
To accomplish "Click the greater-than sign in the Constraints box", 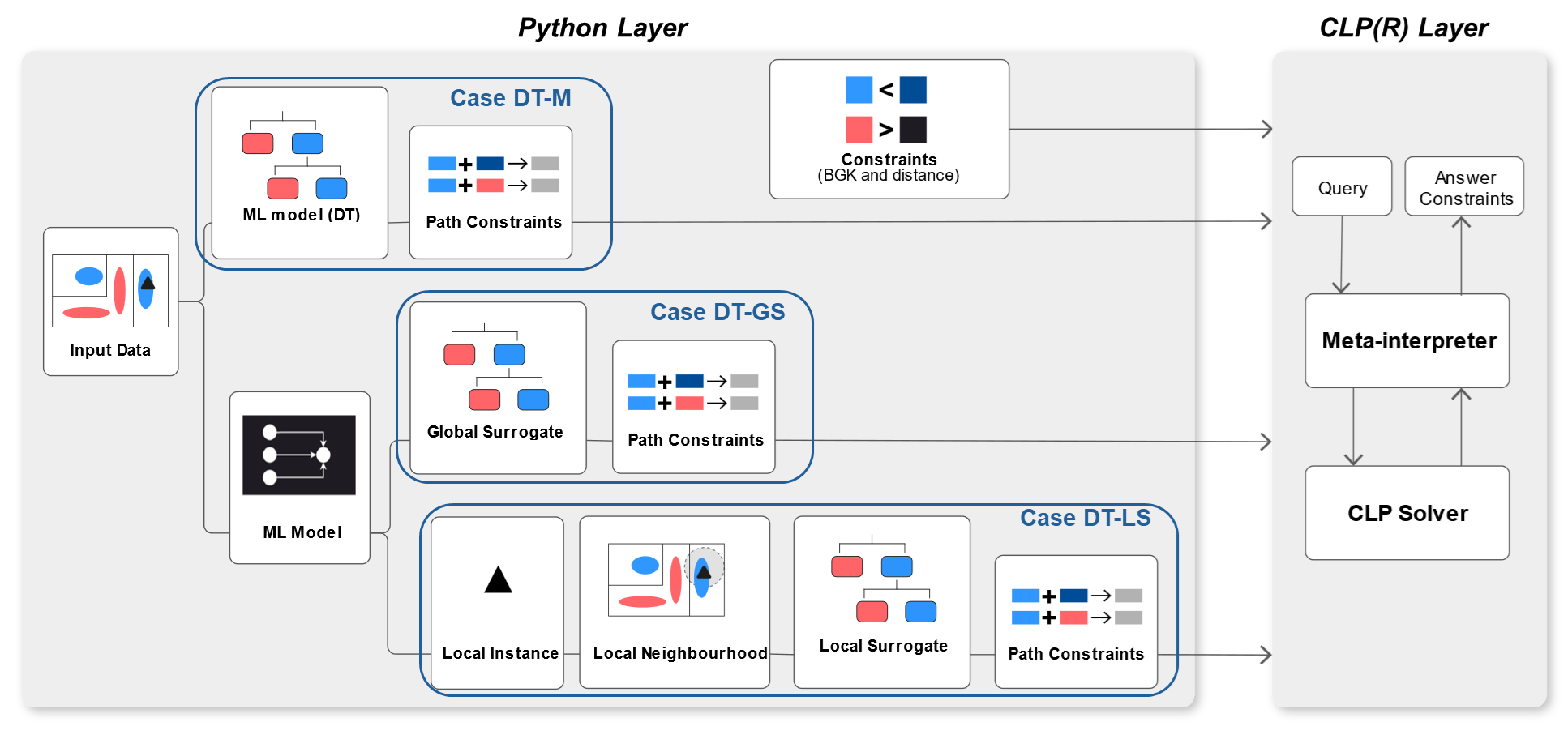I will 886,130.
